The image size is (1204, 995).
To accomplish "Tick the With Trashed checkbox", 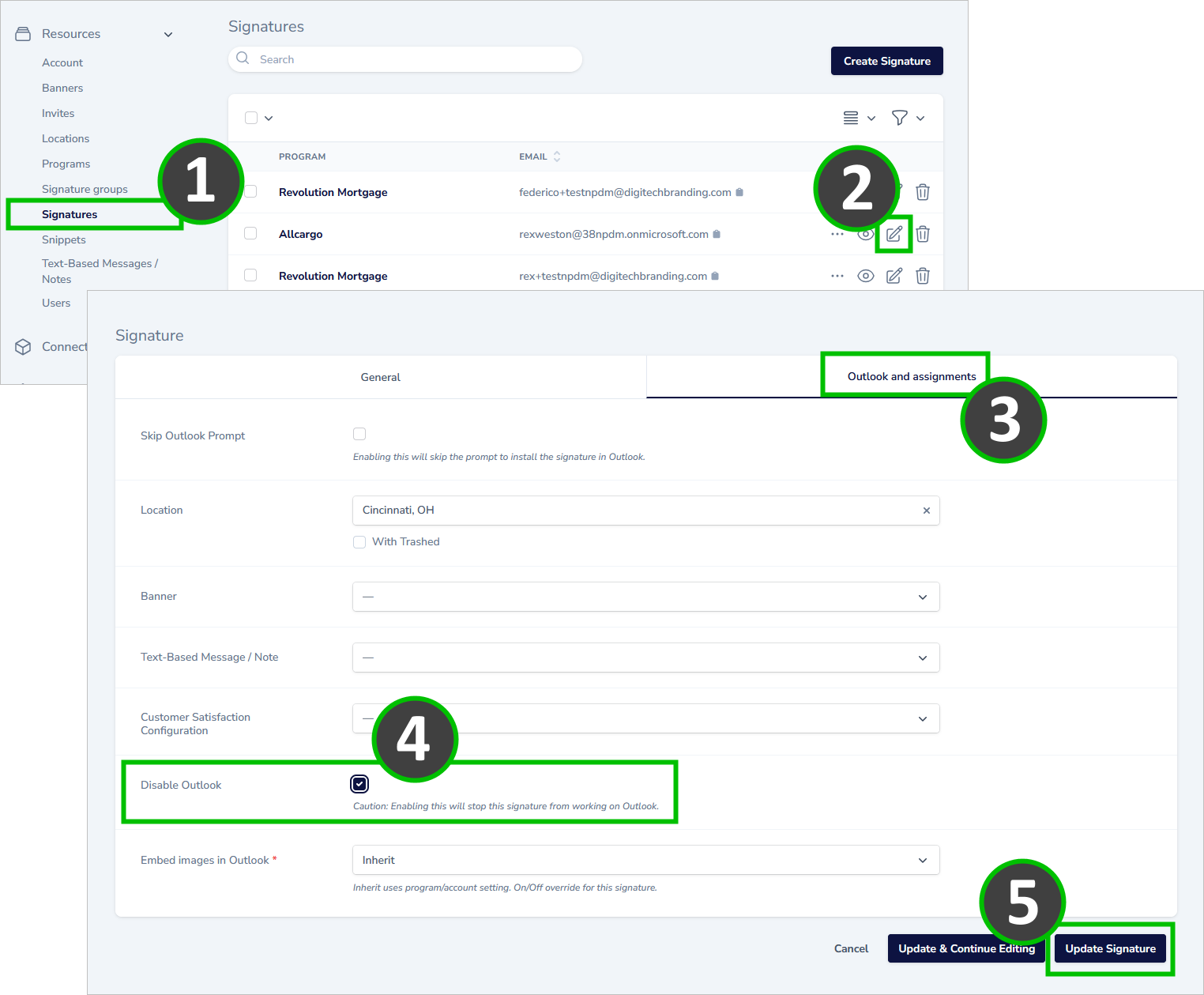I will point(359,541).
